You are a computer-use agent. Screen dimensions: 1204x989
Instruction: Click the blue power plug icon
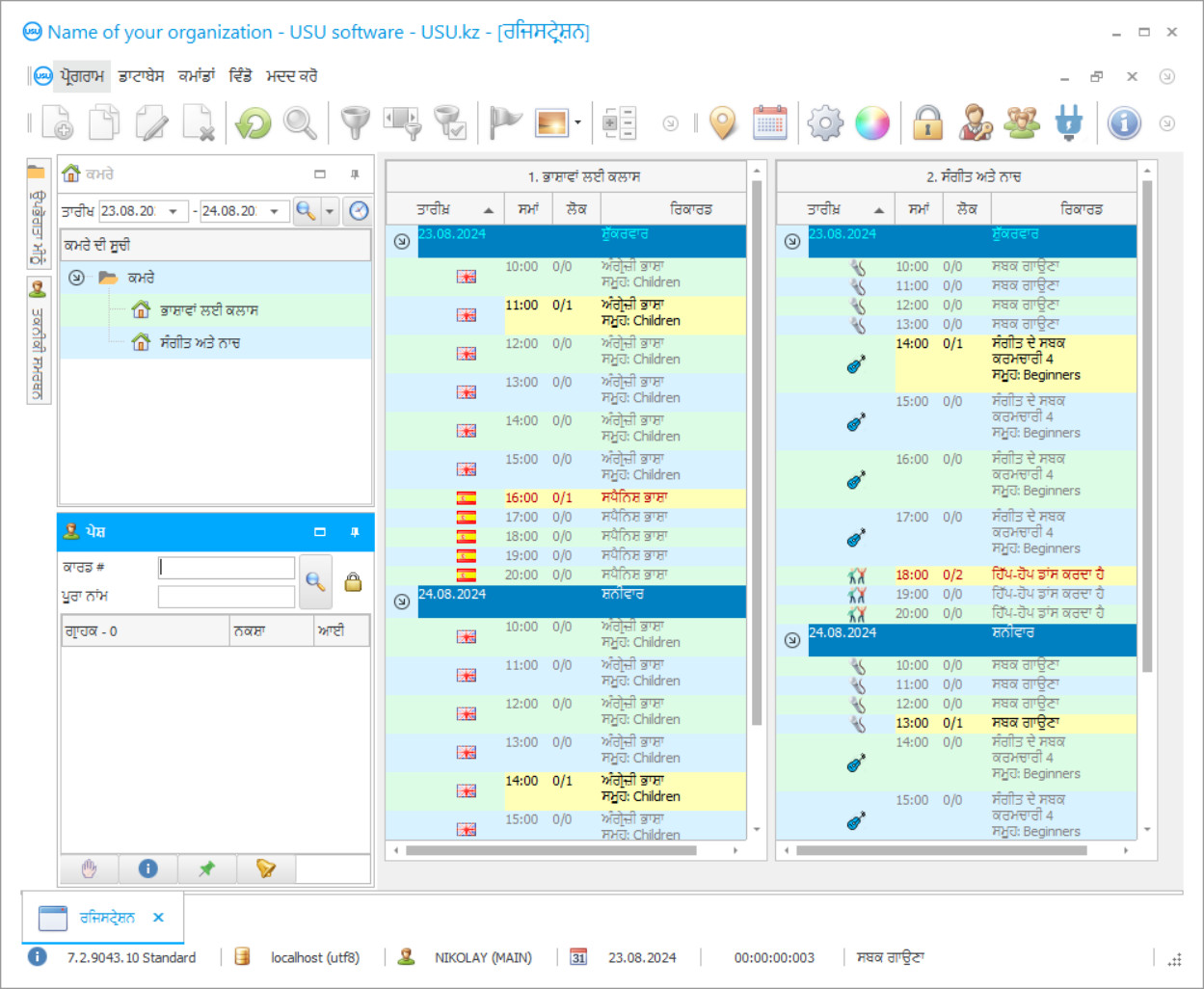coord(1069,122)
